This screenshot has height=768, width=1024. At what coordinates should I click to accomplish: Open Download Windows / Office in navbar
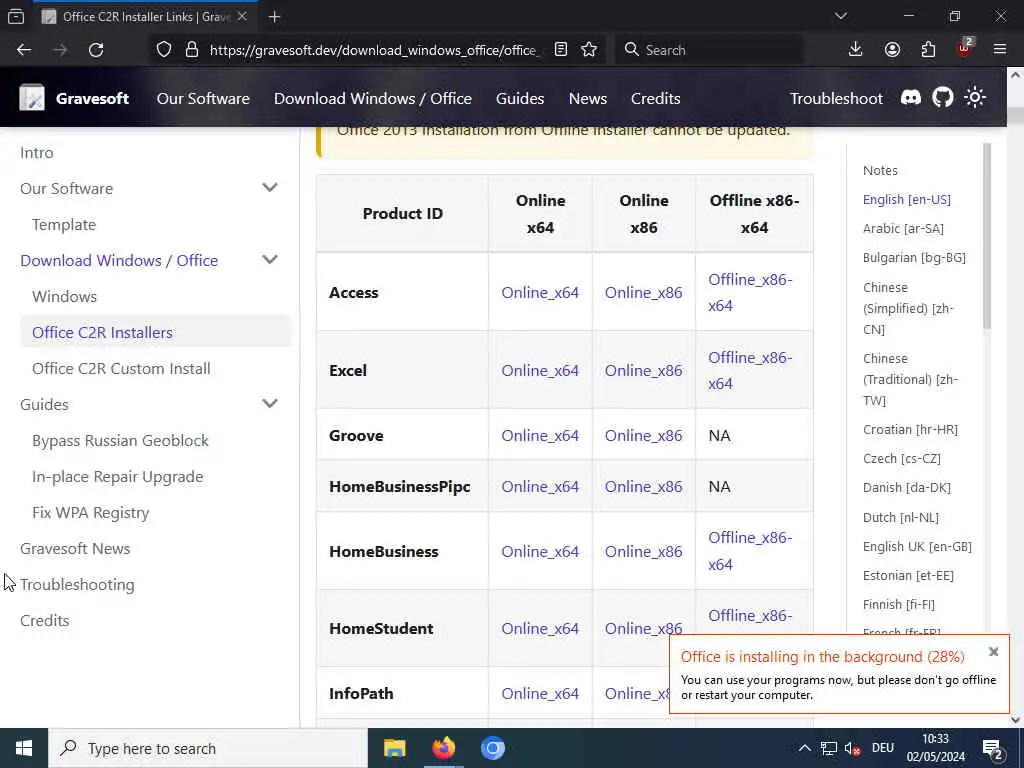[373, 99]
